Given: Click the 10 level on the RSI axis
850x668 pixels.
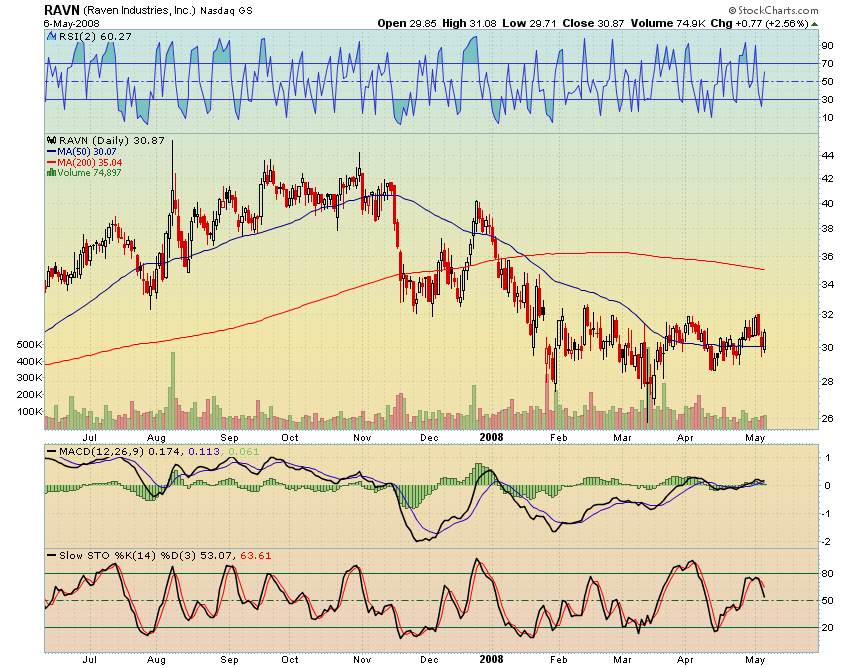Looking at the screenshot, I should click(827, 118).
